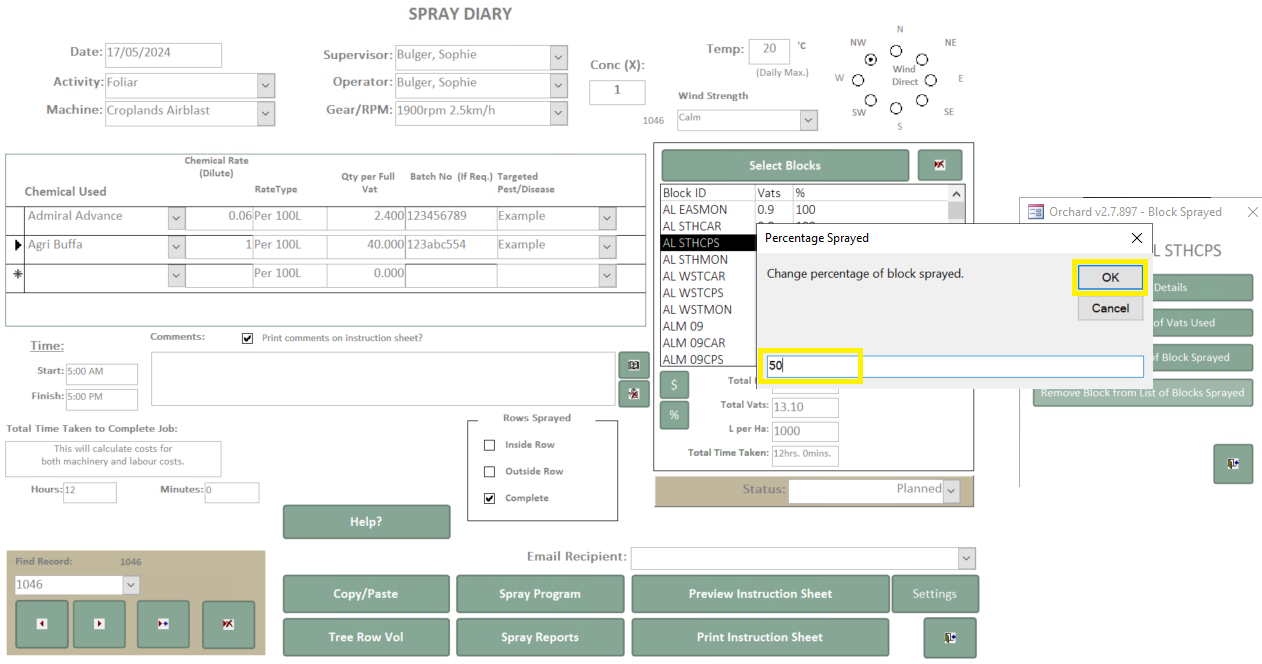1262x664 pixels.
Task: Close the Percentage Sprayed dialog with the X
Action: [x=1136, y=238]
